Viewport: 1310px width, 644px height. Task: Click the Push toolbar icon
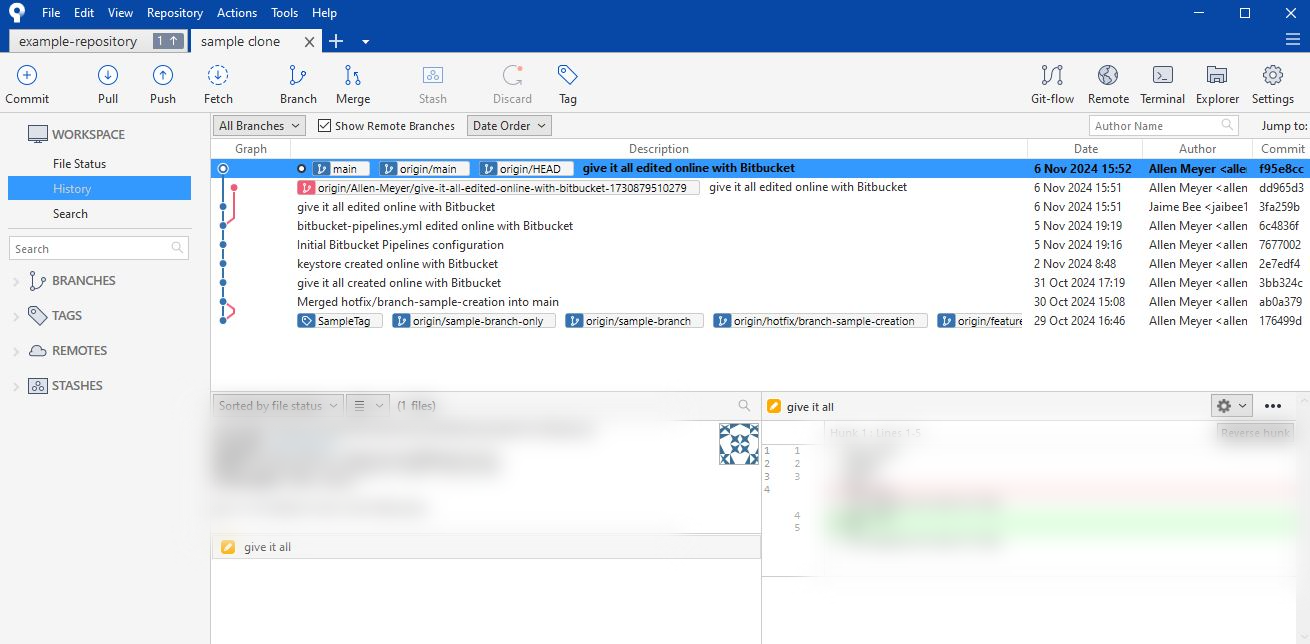point(162,75)
